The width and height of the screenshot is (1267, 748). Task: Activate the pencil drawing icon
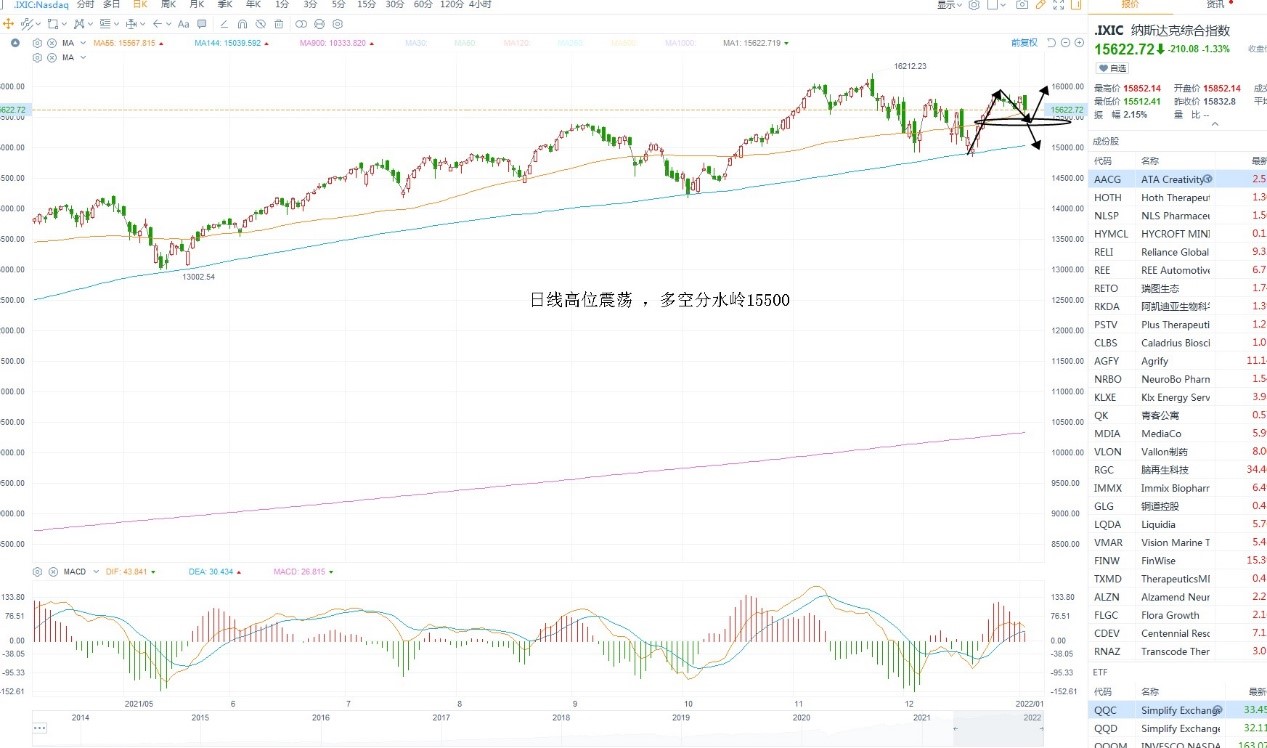click(1040, 5)
